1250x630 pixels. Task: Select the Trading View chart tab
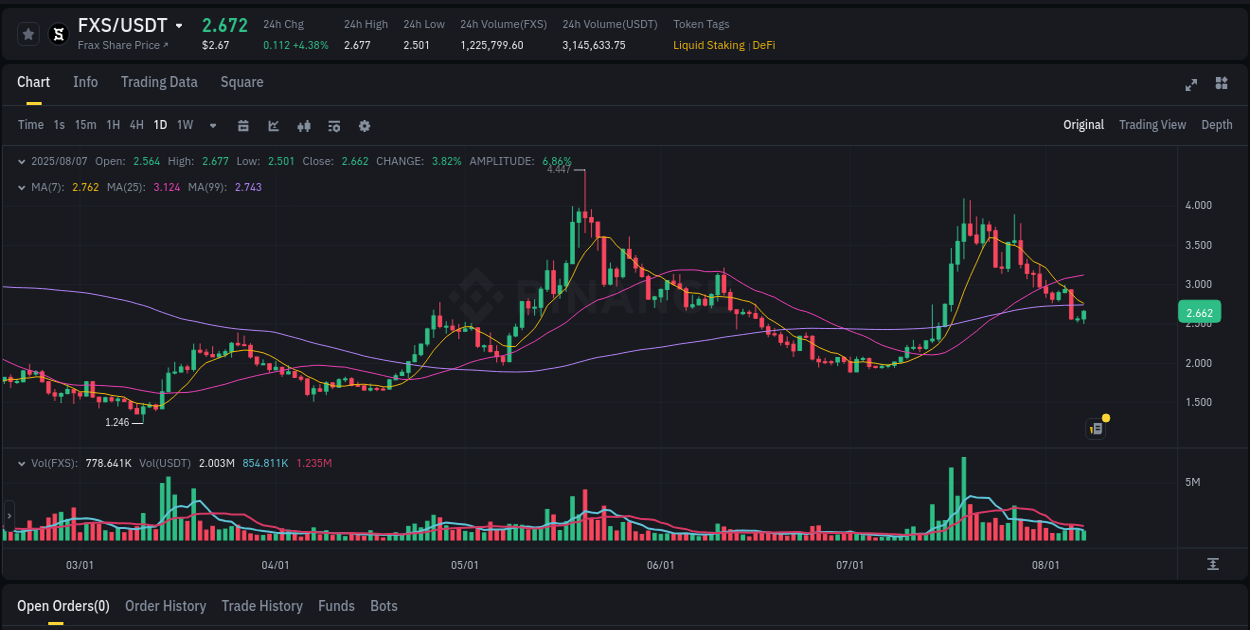[x=1152, y=125]
